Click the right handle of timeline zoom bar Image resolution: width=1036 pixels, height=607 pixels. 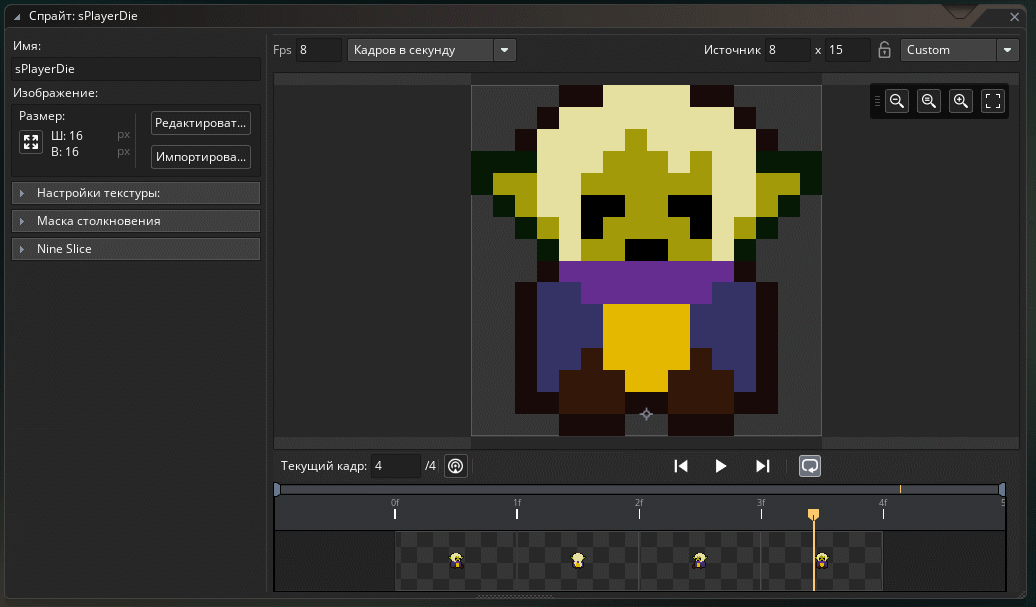click(x=1002, y=489)
